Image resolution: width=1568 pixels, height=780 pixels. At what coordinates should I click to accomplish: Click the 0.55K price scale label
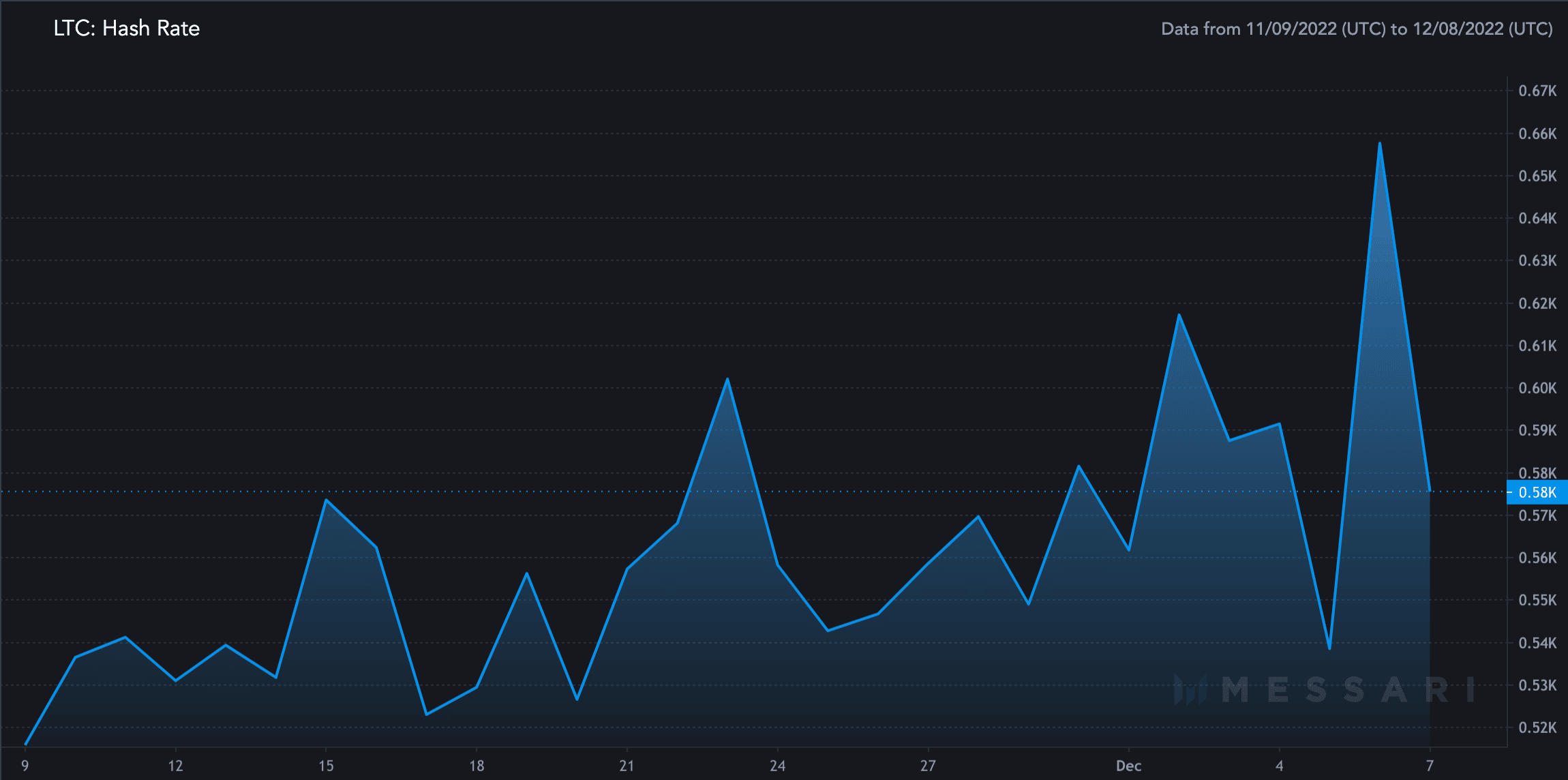tap(1537, 600)
